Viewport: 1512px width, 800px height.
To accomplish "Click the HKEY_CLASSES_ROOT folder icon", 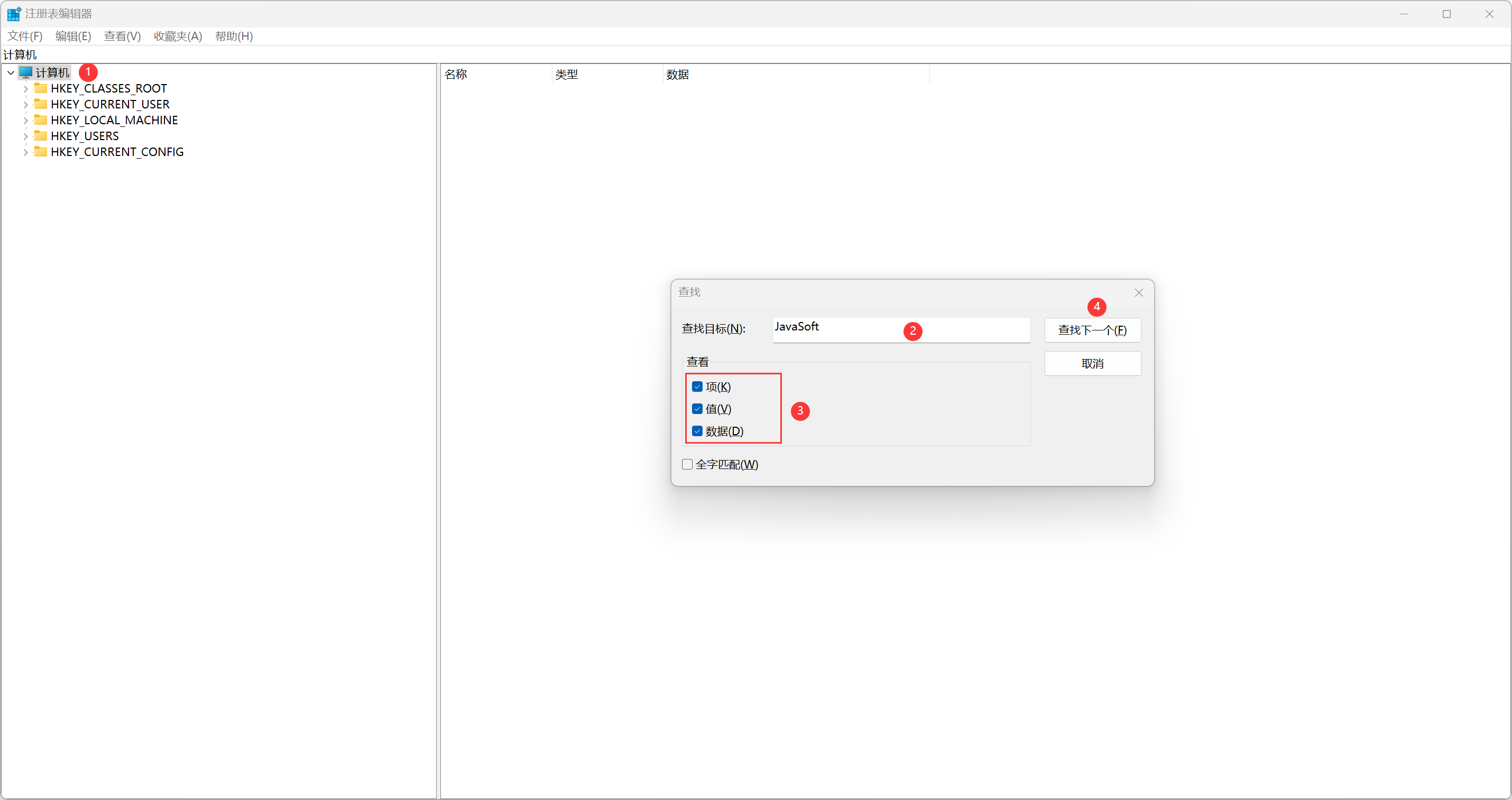I will click(x=41, y=89).
